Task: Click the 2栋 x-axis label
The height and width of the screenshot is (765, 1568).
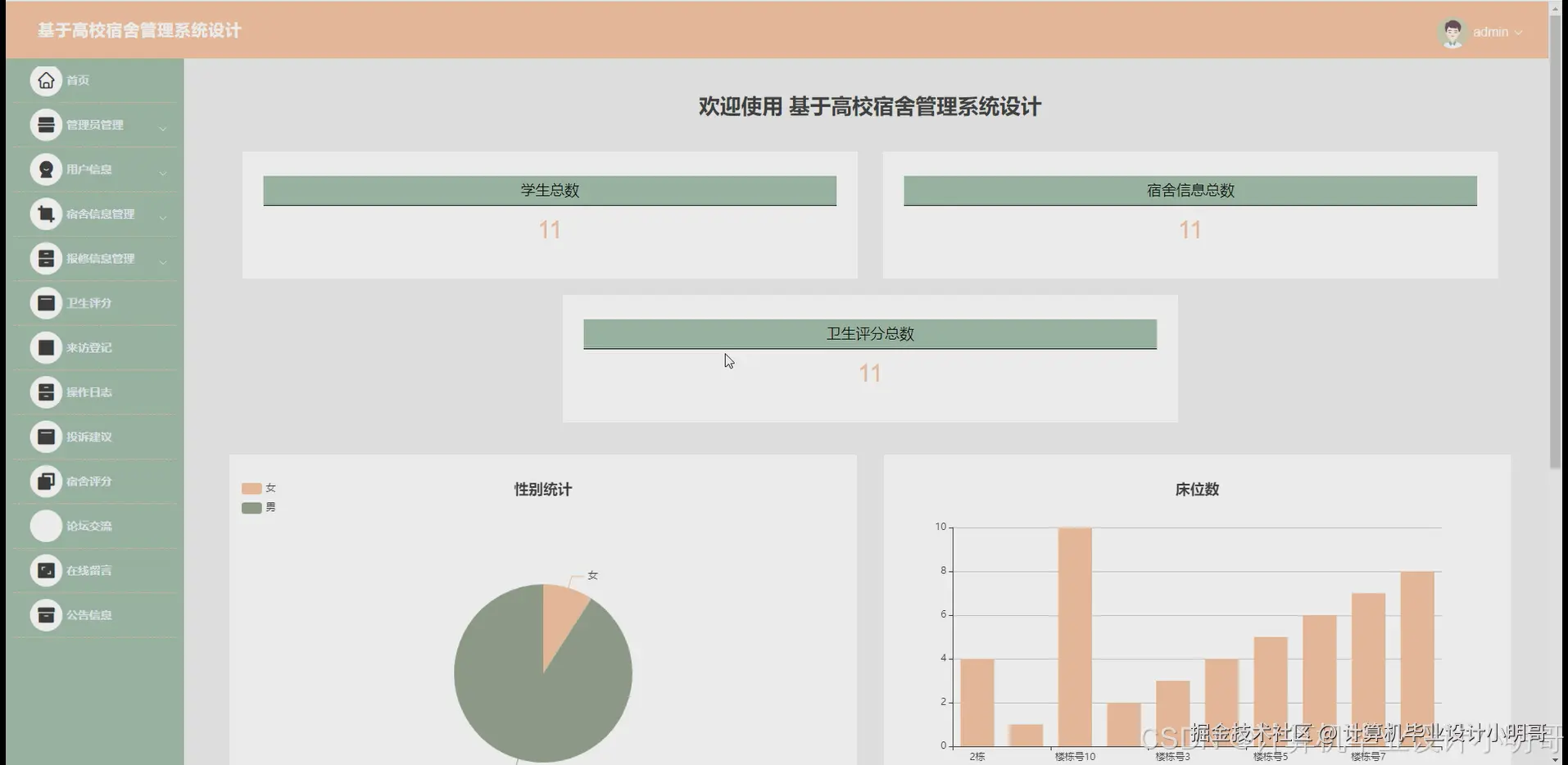Action: point(977,757)
